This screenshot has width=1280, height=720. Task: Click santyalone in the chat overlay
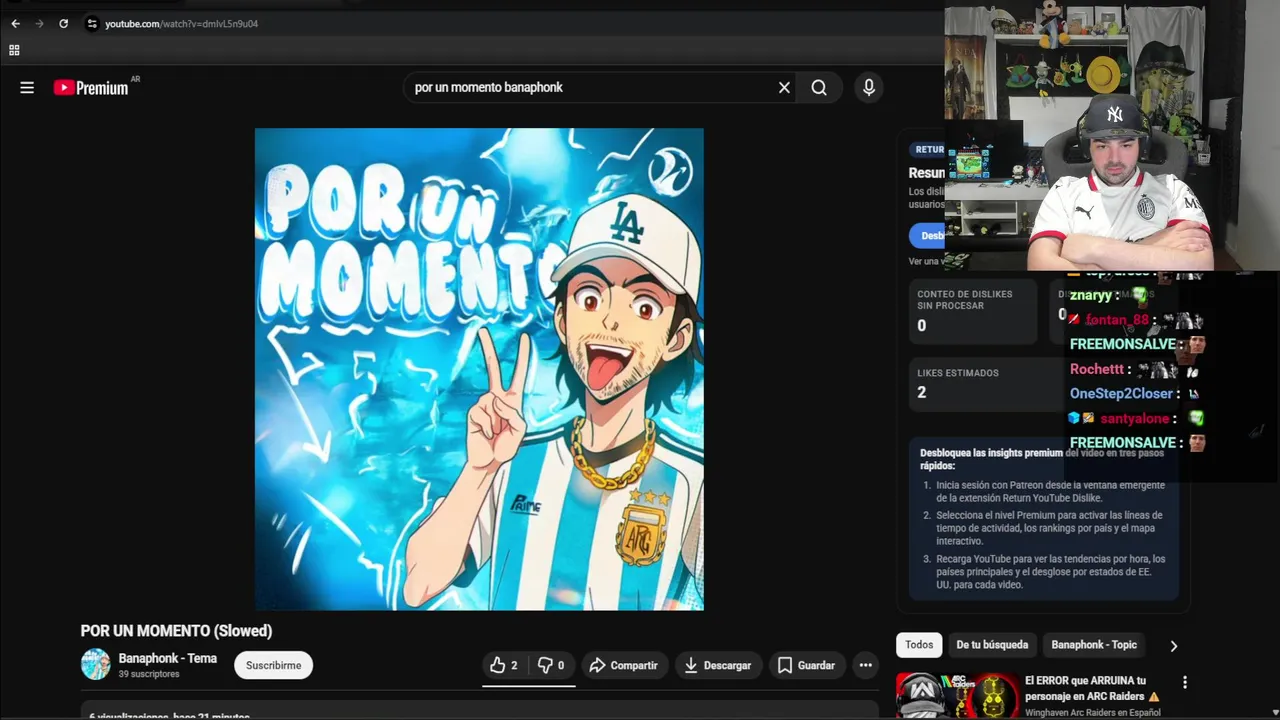(1134, 419)
